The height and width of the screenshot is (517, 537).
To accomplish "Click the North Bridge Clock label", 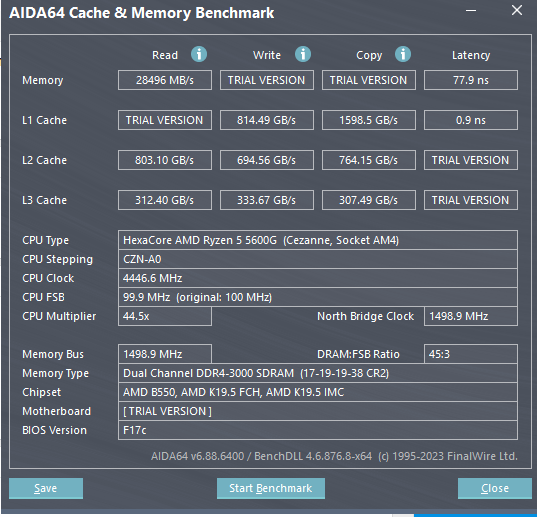I will (365, 316).
